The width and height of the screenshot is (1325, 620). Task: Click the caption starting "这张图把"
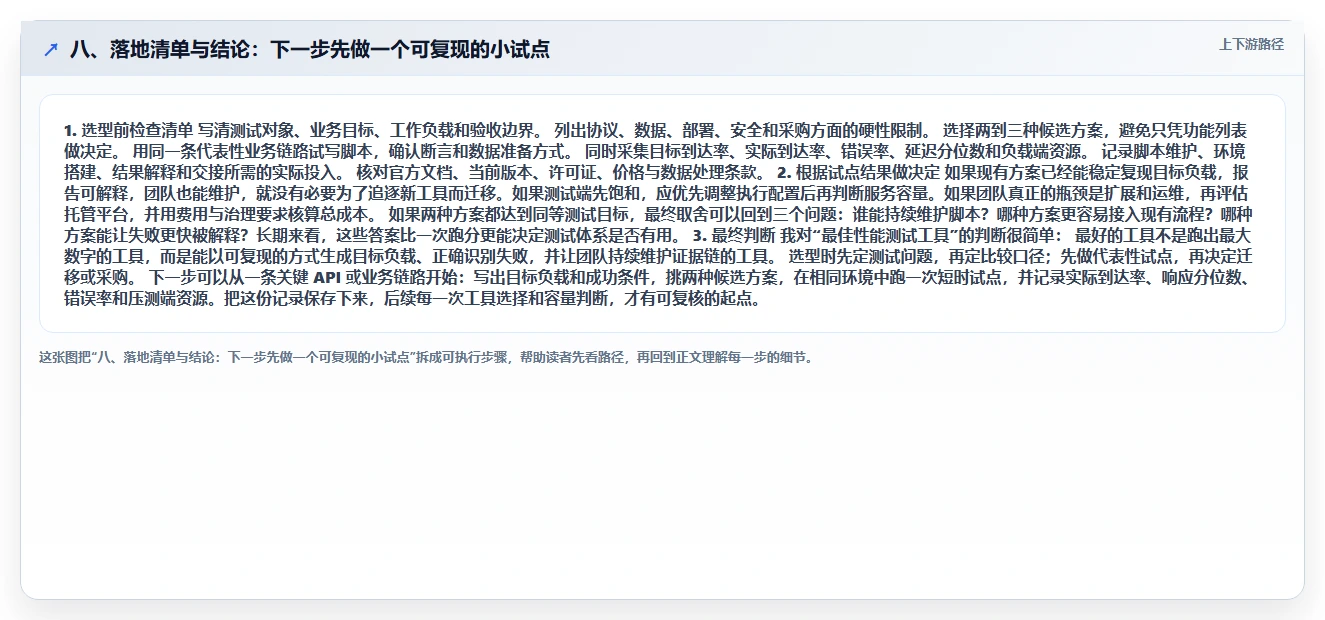point(428,357)
